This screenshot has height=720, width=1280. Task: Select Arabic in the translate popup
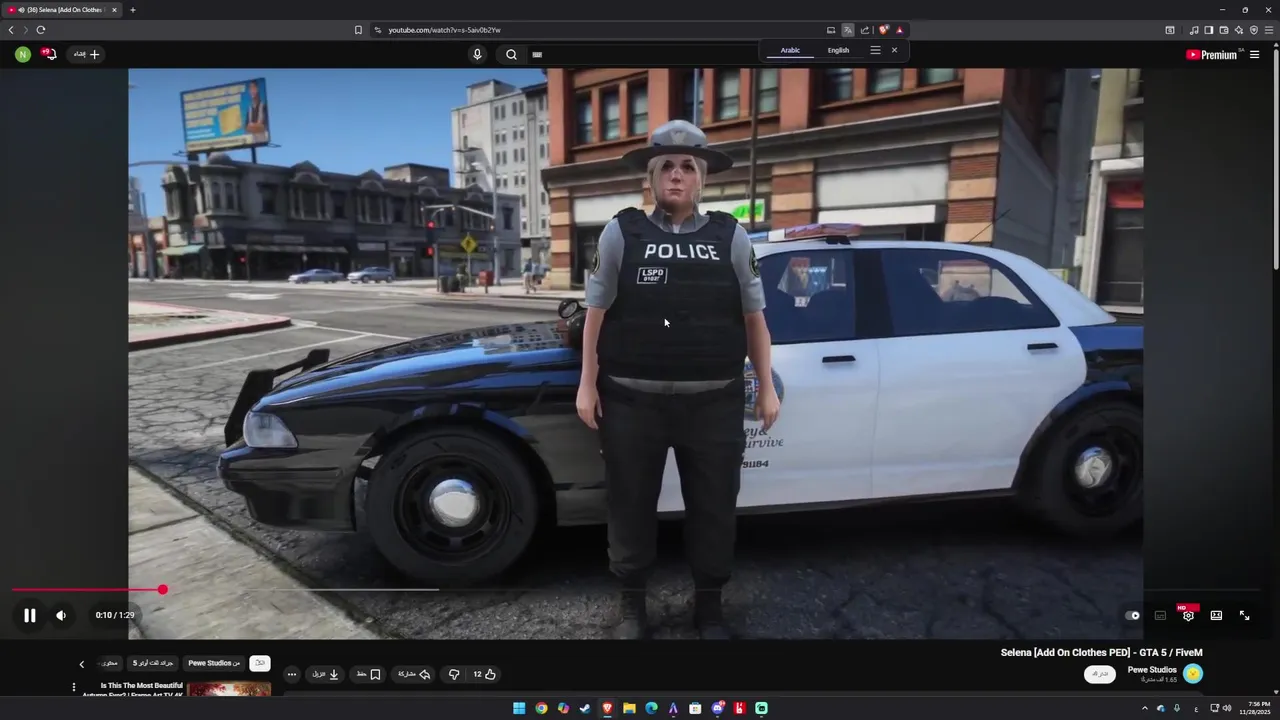[x=790, y=50]
